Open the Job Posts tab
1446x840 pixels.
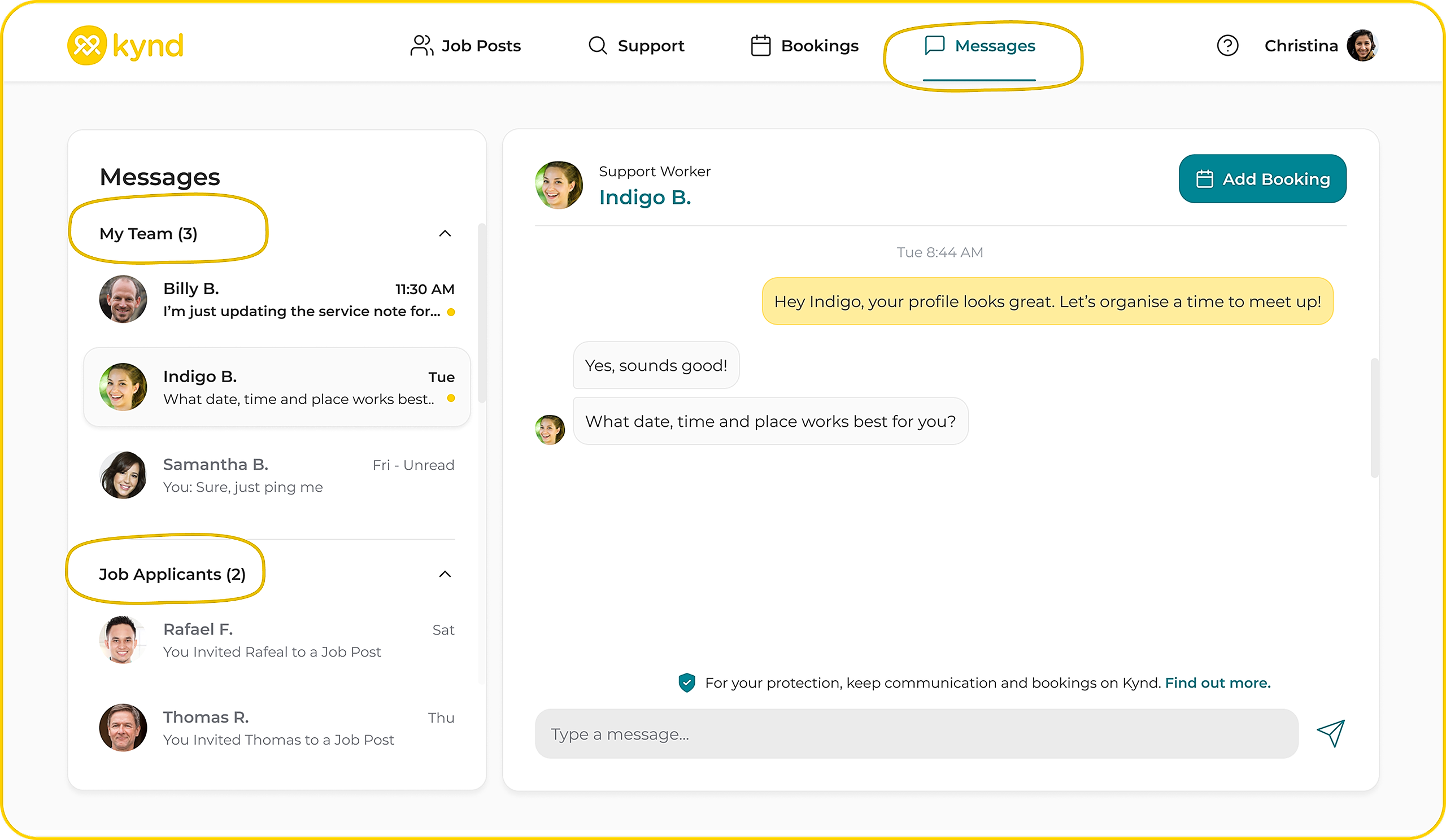[465, 45]
